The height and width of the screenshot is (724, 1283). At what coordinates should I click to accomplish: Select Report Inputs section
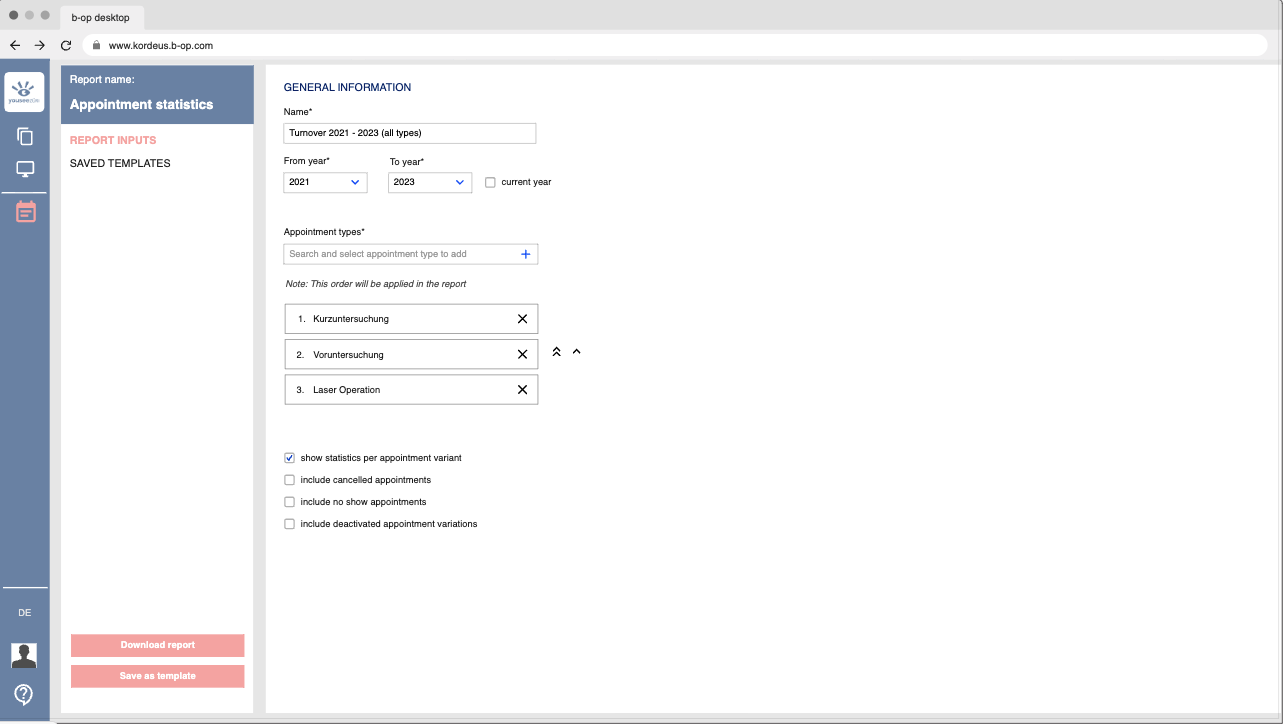point(113,140)
